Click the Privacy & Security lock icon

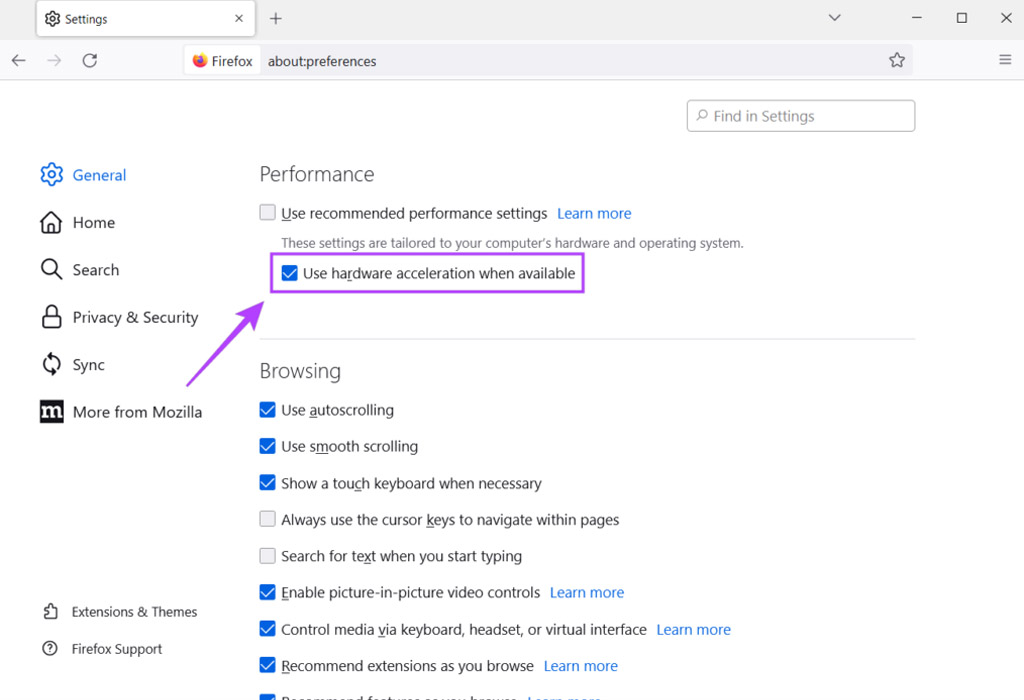52,317
